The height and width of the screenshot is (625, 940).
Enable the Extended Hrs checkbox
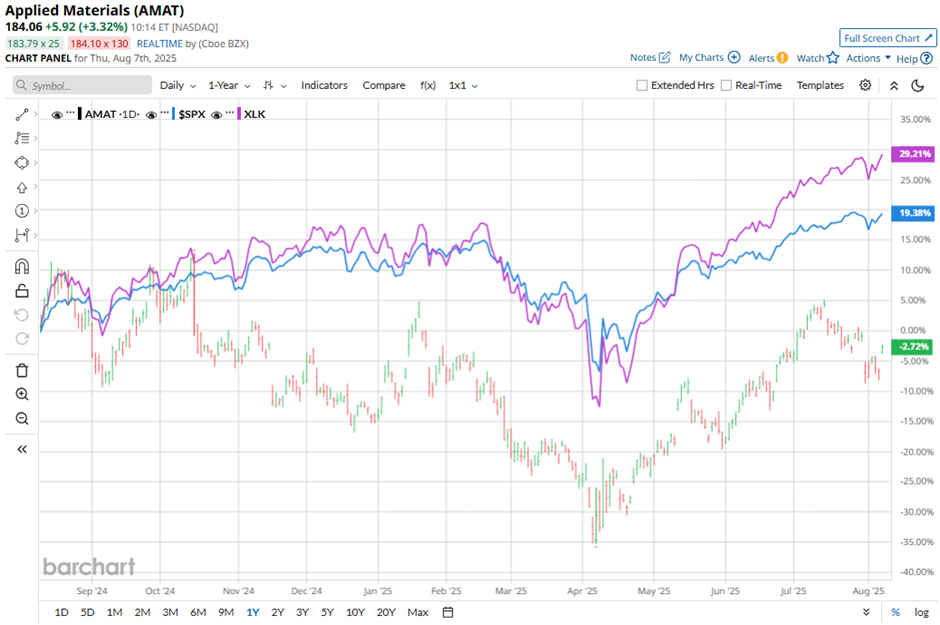(x=641, y=86)
